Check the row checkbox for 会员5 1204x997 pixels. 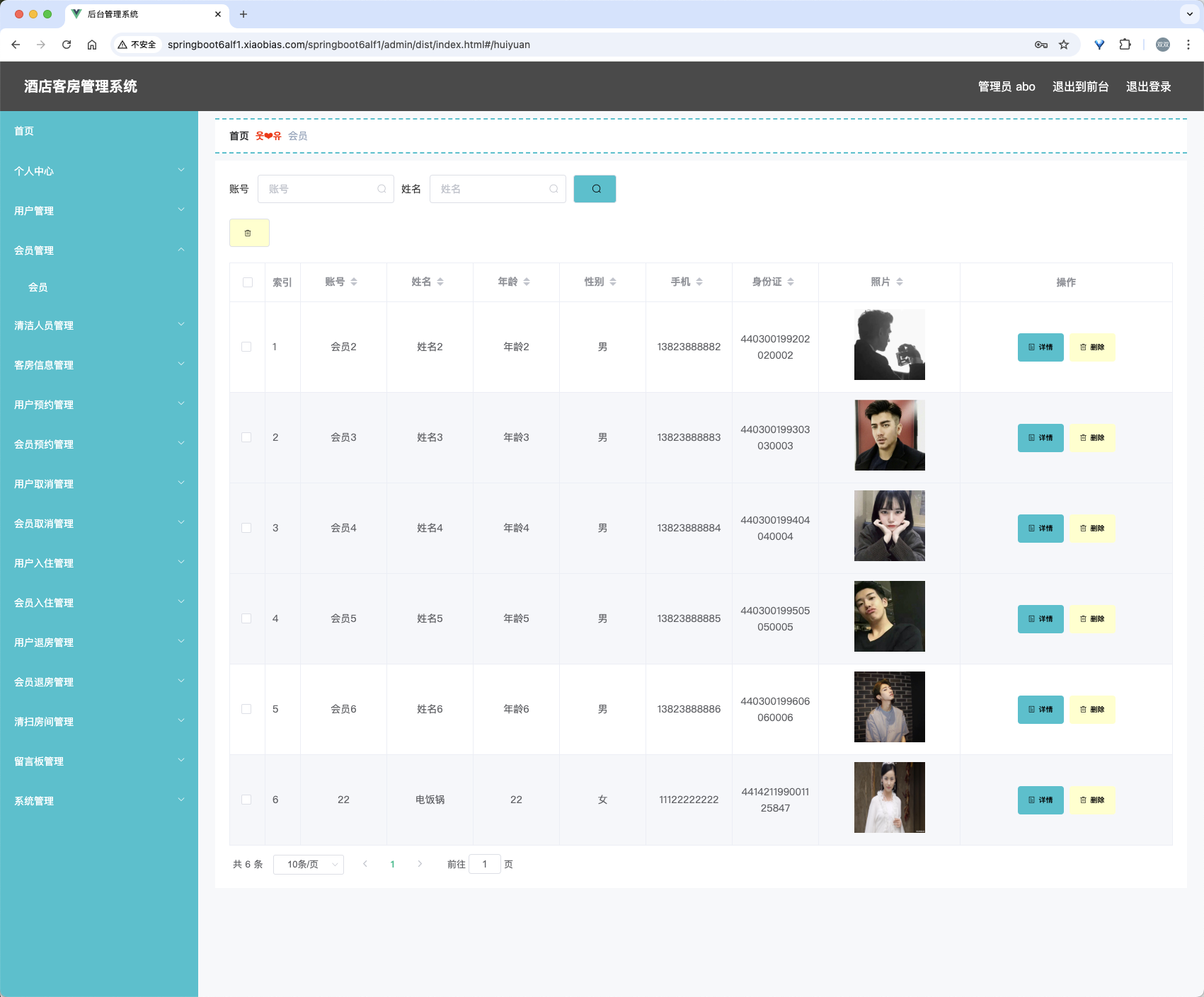point(246,618)
